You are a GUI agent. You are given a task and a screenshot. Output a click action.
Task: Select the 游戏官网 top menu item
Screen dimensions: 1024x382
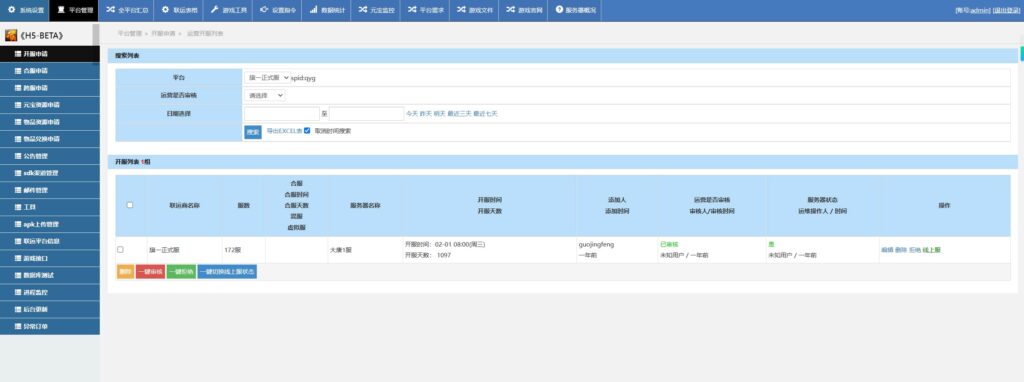click(x=524, y=10)
